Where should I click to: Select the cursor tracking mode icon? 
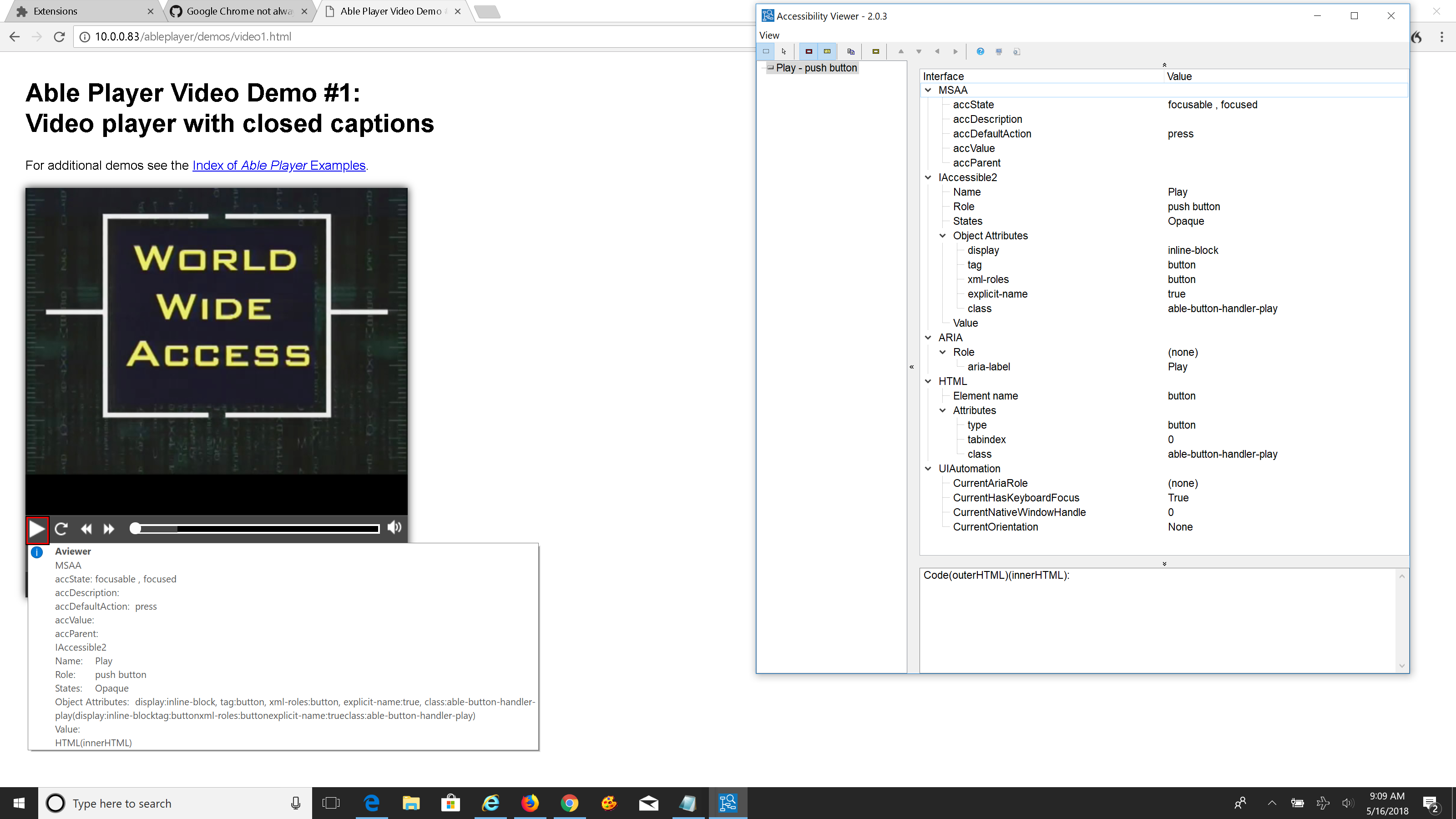(784, 51)
